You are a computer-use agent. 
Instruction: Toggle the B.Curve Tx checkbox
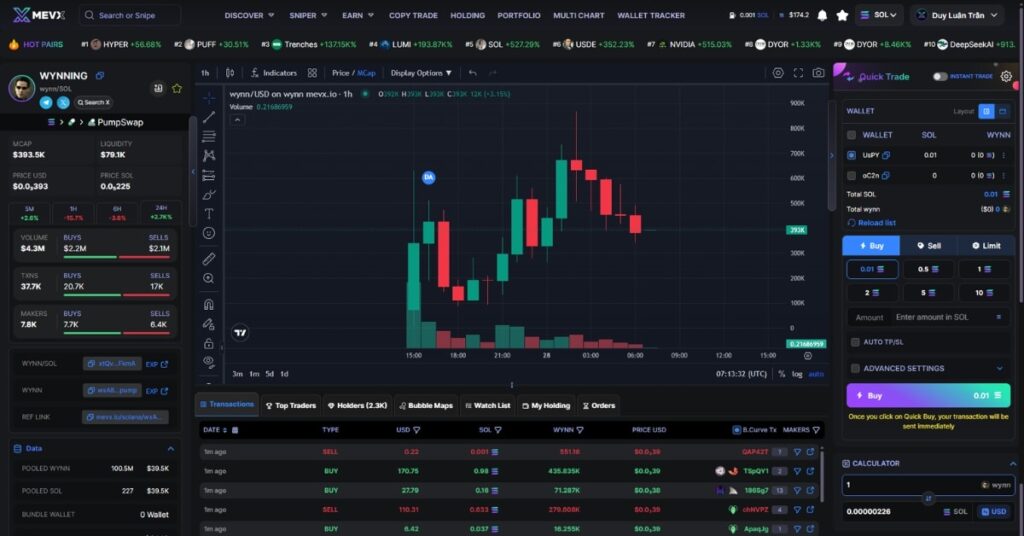tap(737, 430)
